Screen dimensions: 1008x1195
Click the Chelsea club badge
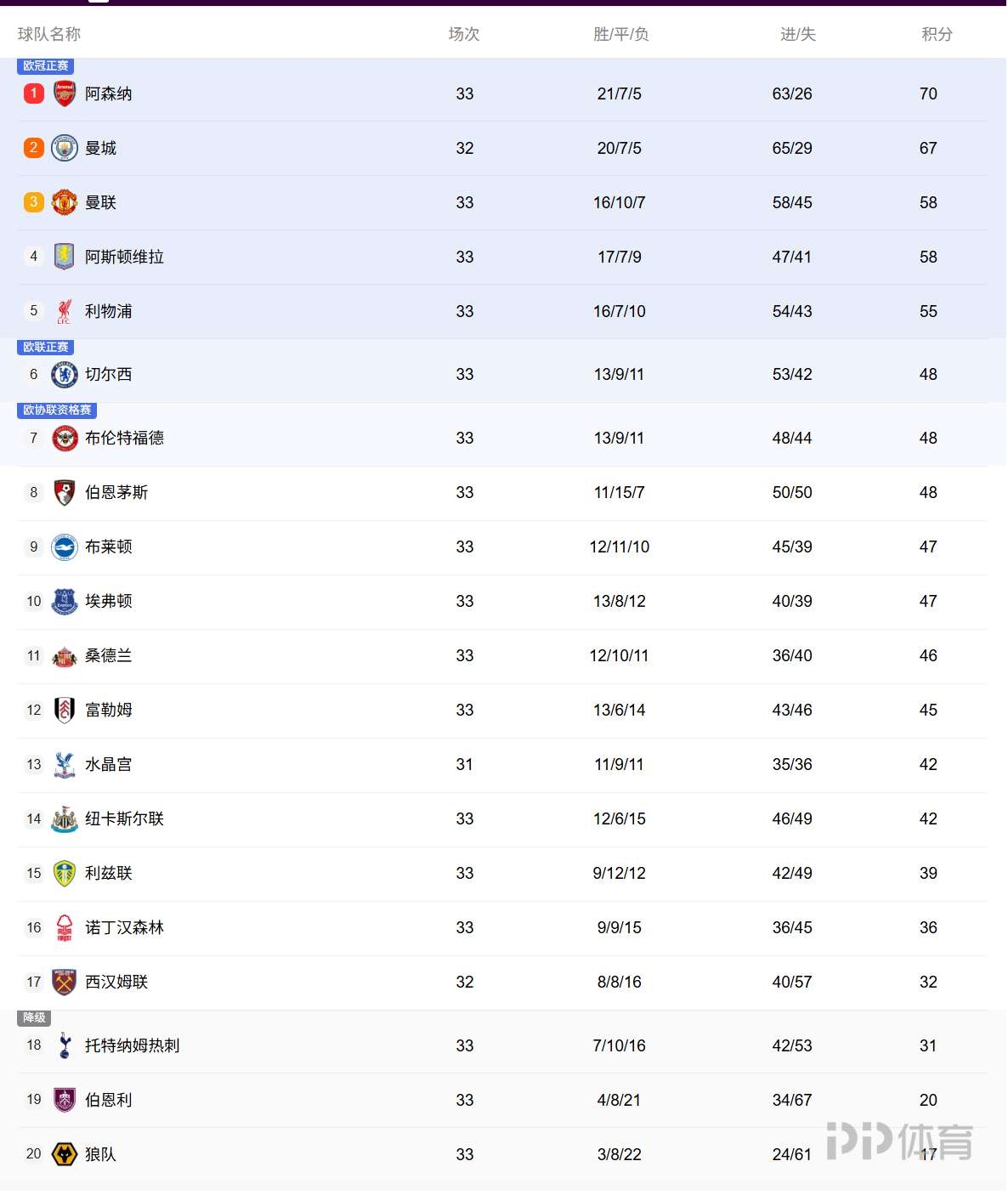pos(65,374)
